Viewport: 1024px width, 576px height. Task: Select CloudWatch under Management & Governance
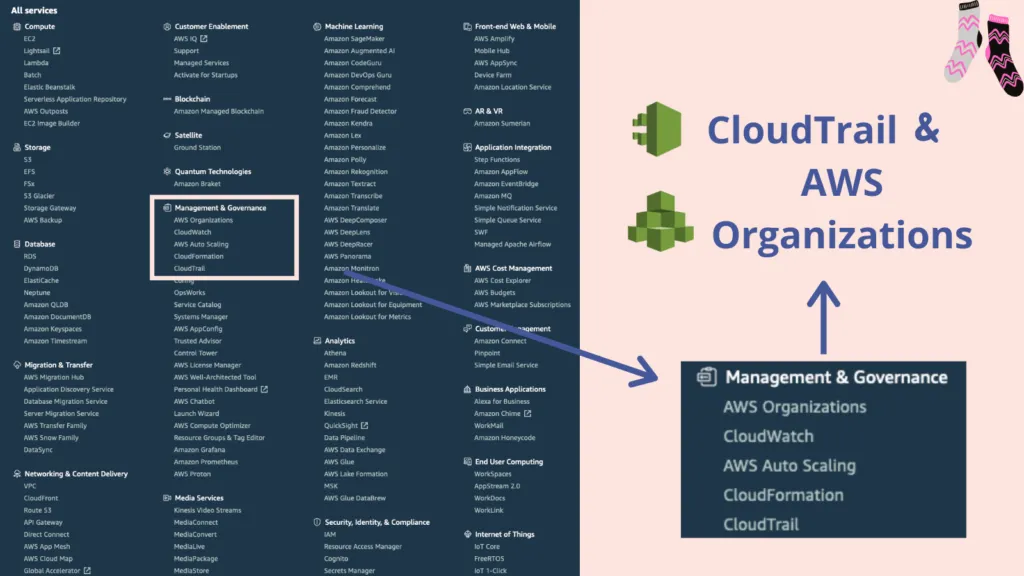coord(191,232)
